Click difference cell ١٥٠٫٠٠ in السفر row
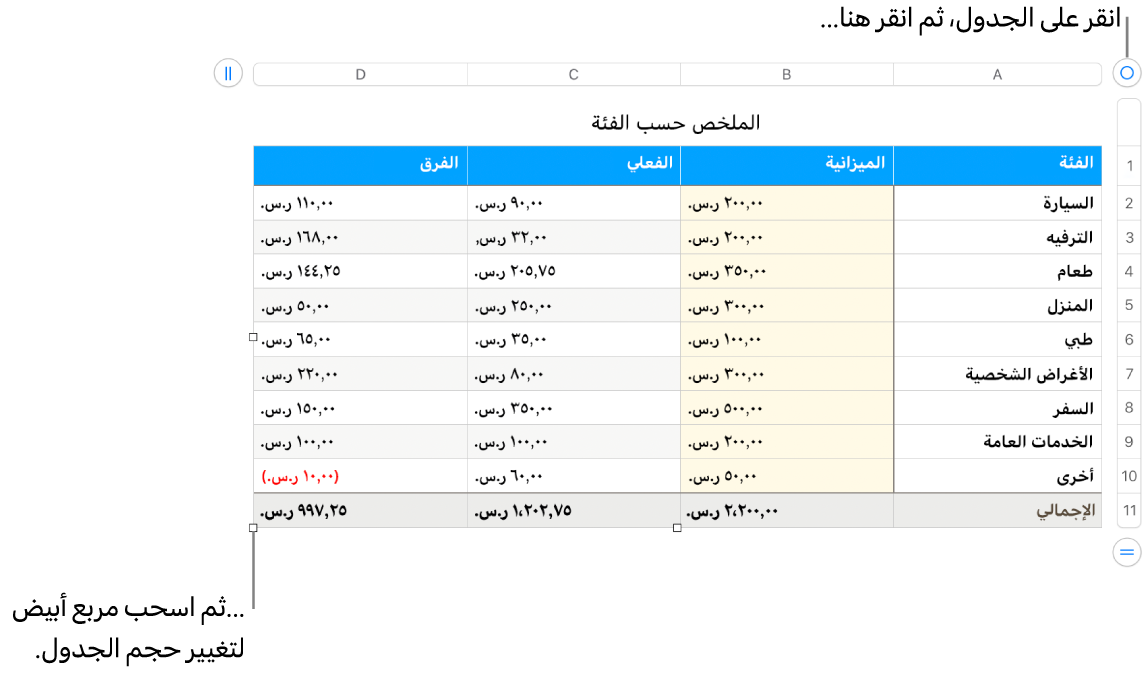1144x673 pixels. (x=360, y=407)
